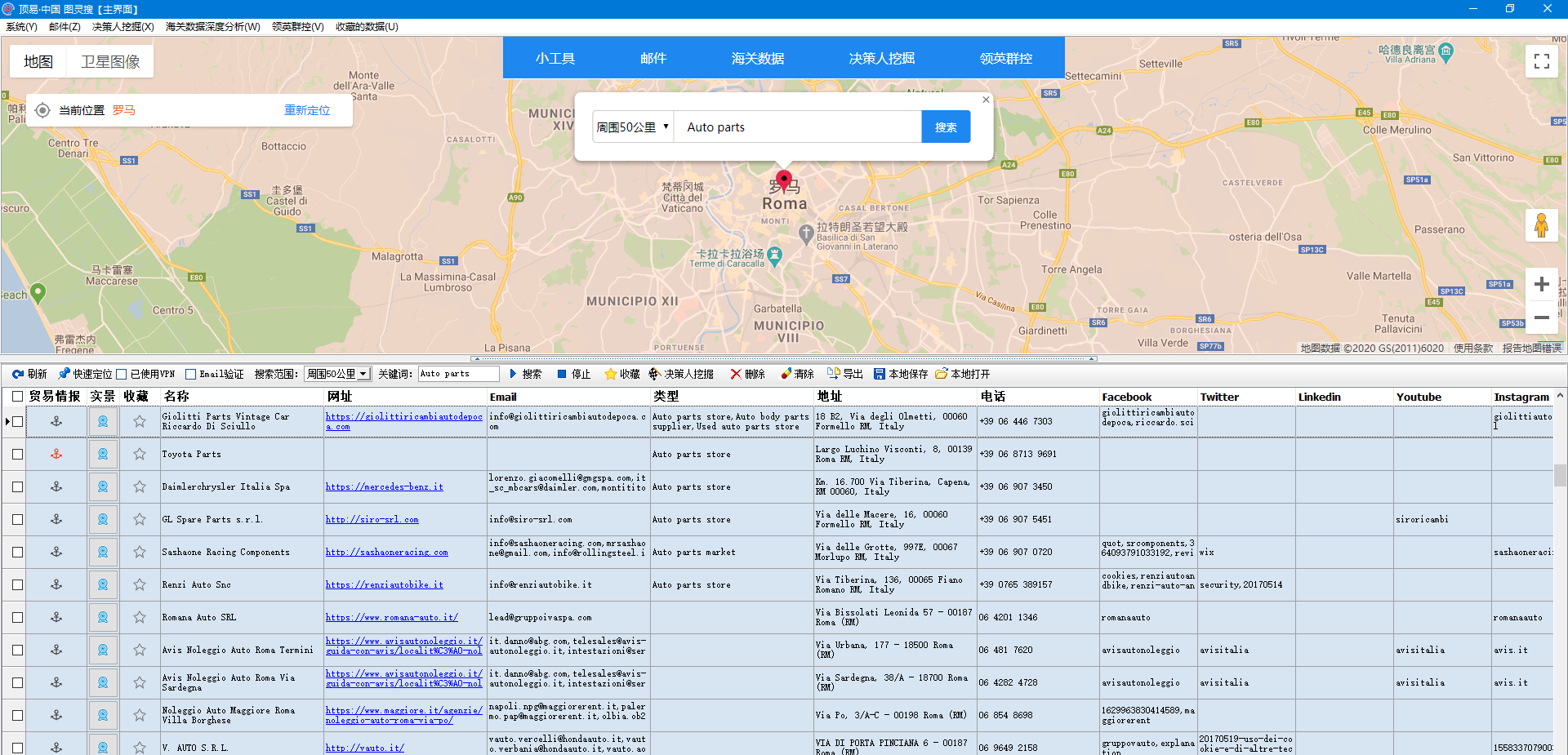Open the 系统(Y) menu

[21, 27]
